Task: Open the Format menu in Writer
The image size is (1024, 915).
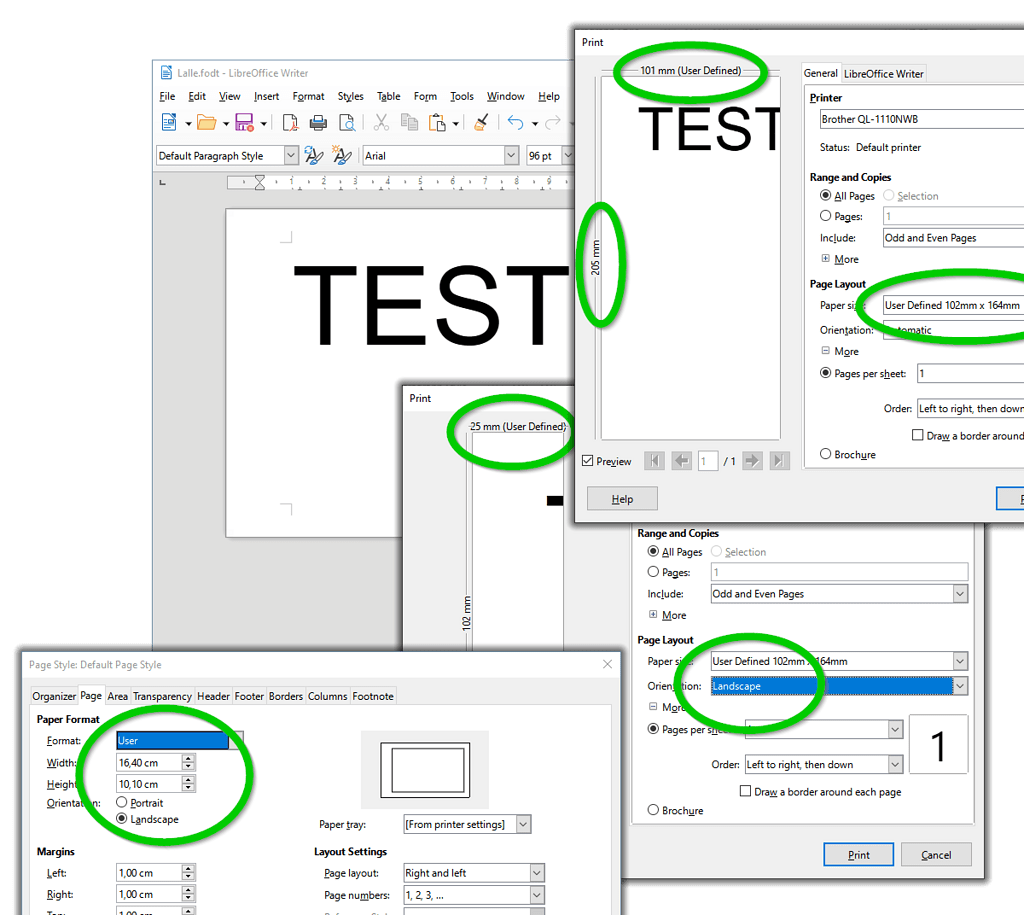Action: point(308,96)
